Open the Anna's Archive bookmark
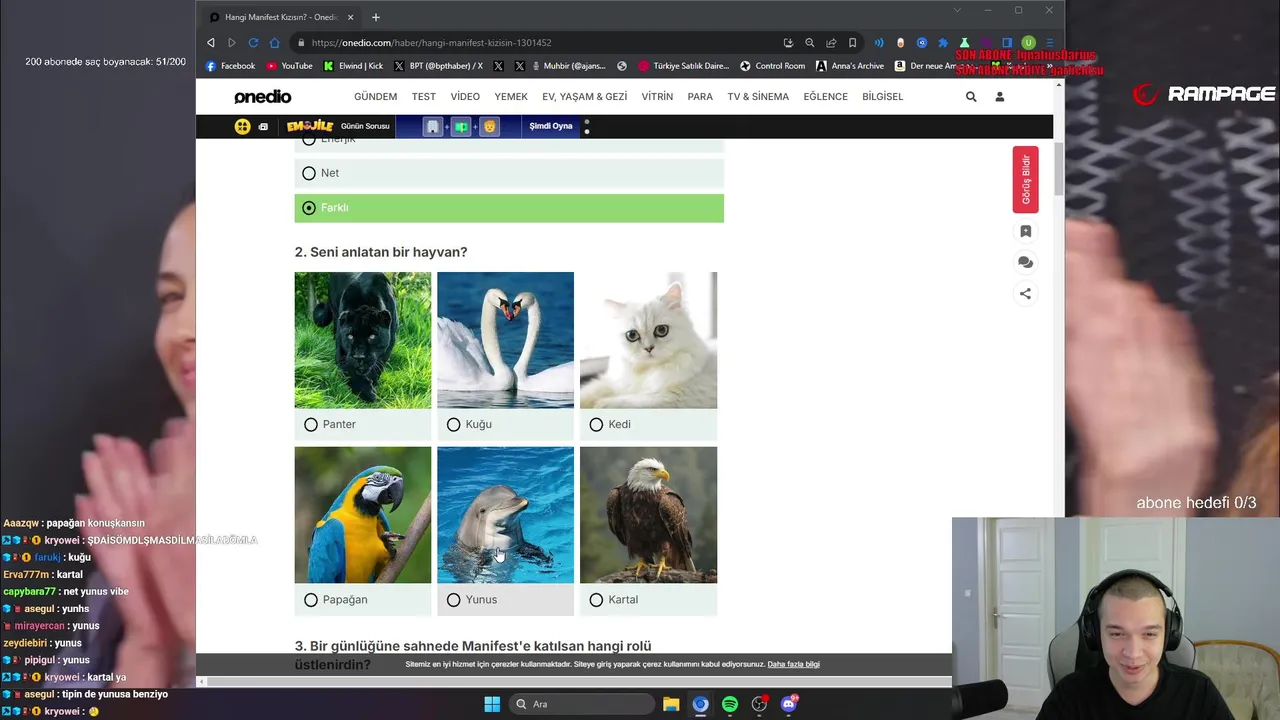Screen dimensions: 1280x720 point(850,66)
